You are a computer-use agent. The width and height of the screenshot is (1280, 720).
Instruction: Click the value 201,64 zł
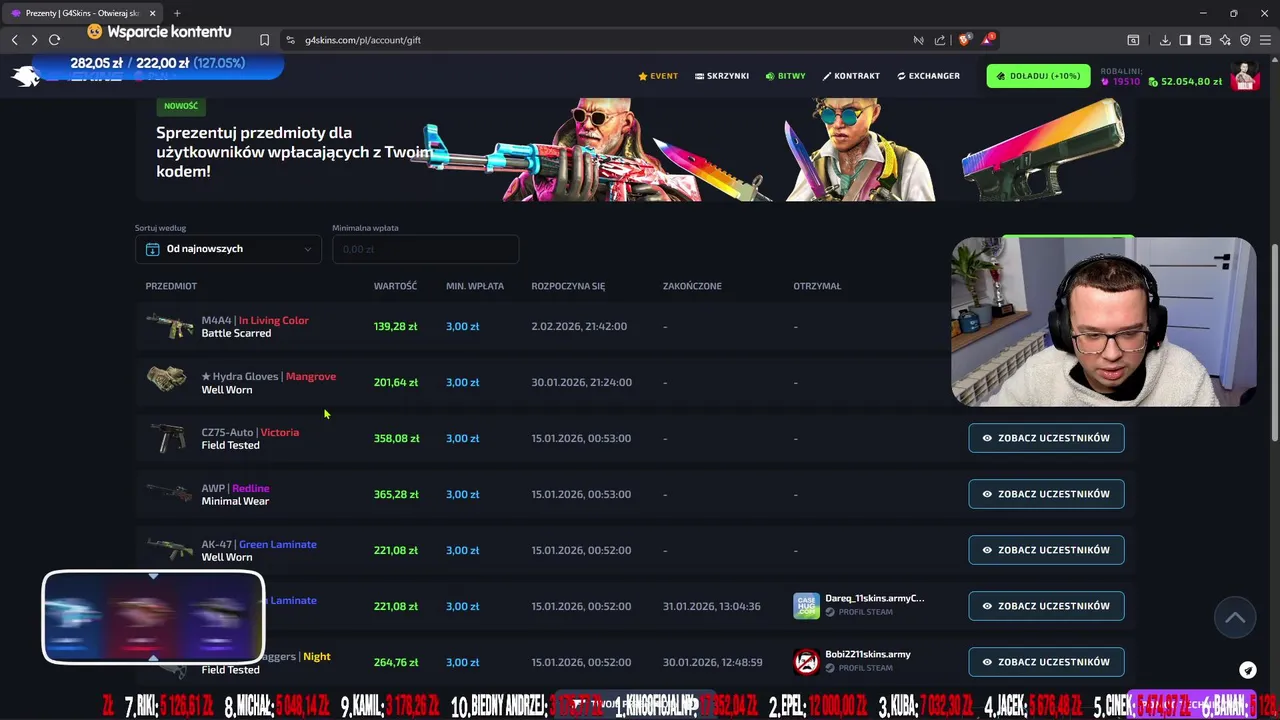pyautogui.click(x=396, y=382)
